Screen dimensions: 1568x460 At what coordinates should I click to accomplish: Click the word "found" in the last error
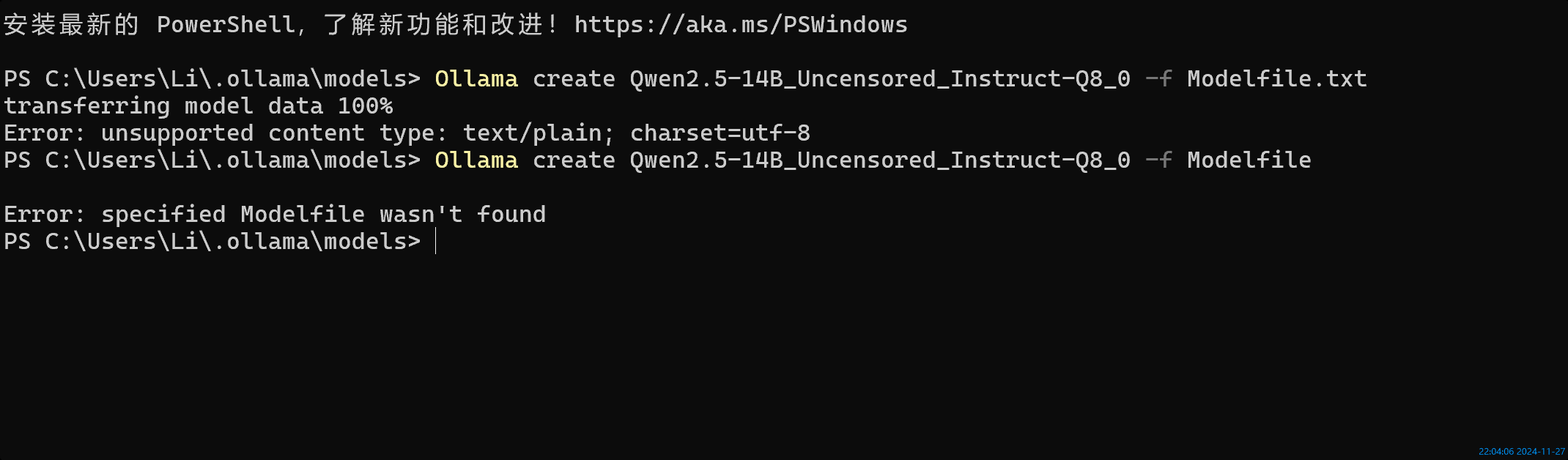(511, 215)
